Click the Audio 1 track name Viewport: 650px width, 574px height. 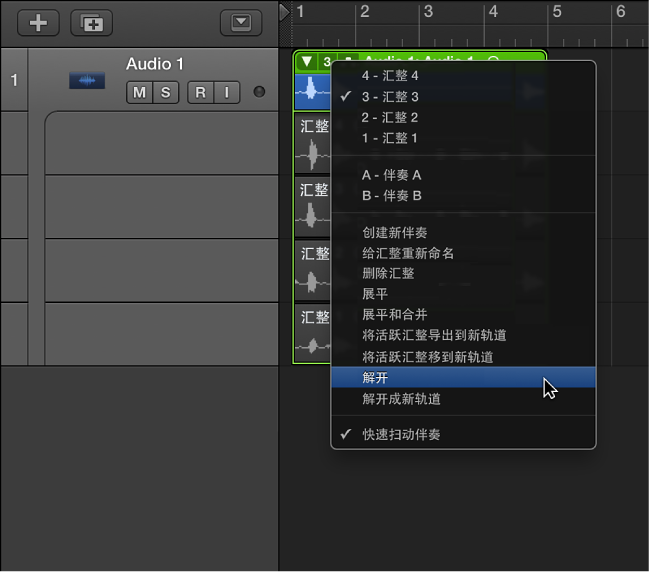click(155, 64)
